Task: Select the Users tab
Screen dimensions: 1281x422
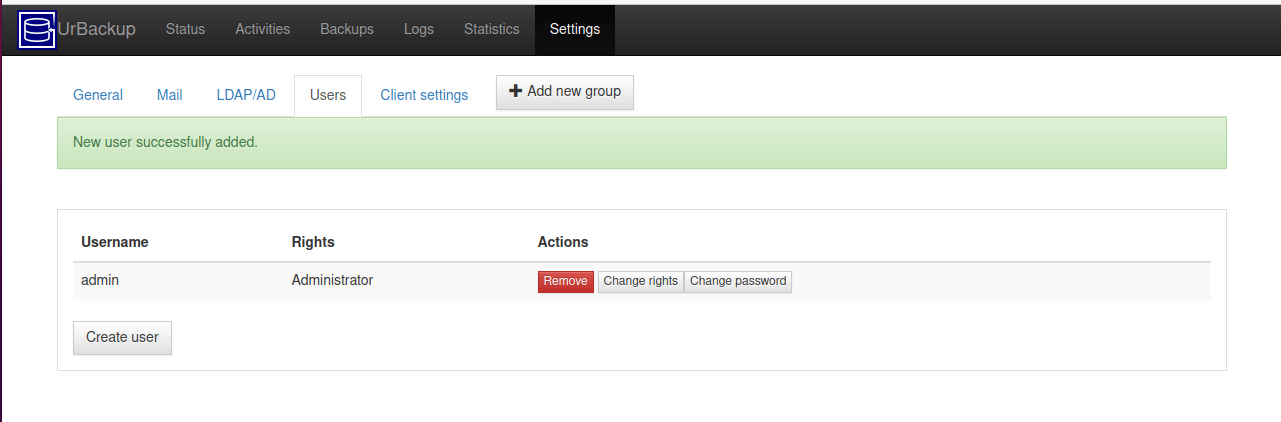Action: [328, 95]
